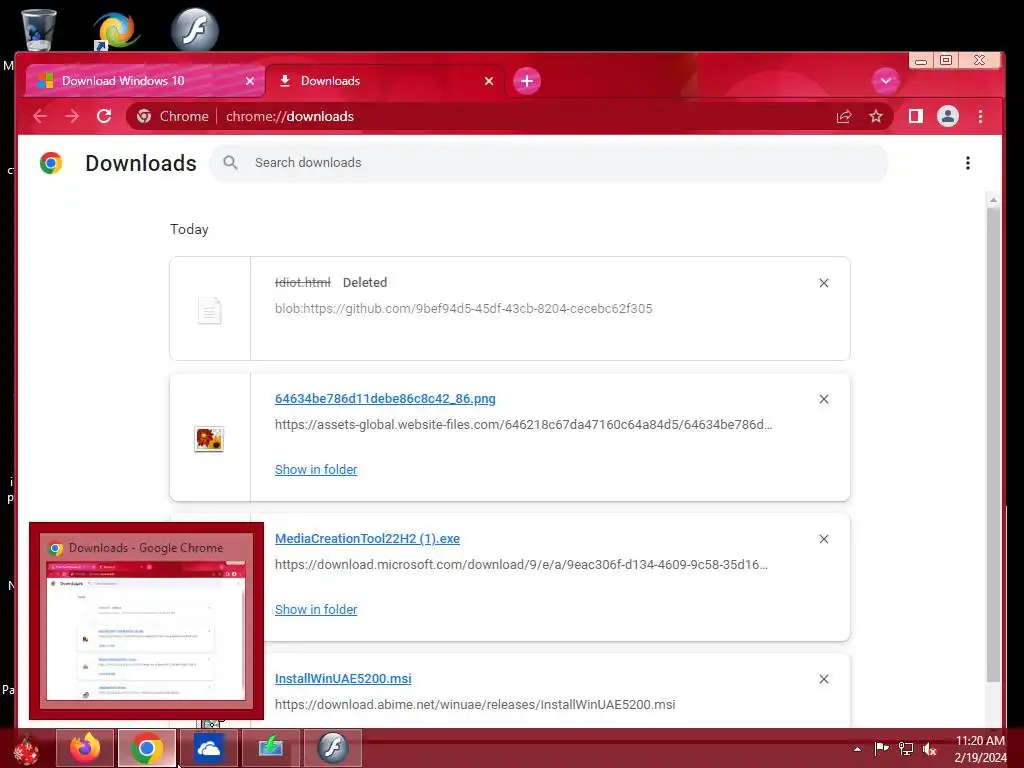Remove InstallWinUAE5200.msi from the list
This screenshot has height=768, width=1024.
(x=824, y=679)
